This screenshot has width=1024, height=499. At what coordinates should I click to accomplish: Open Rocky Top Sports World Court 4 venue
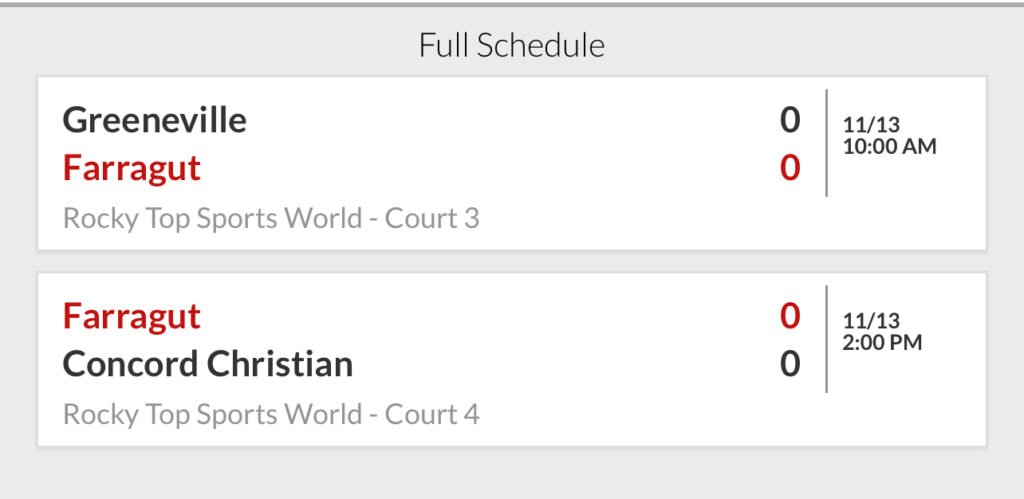pyautogui.click(x=270, y=414)
